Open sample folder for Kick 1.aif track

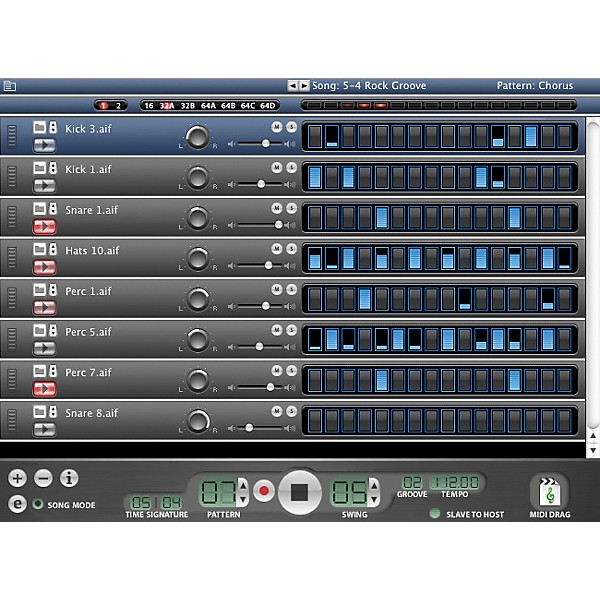point(39,168)
